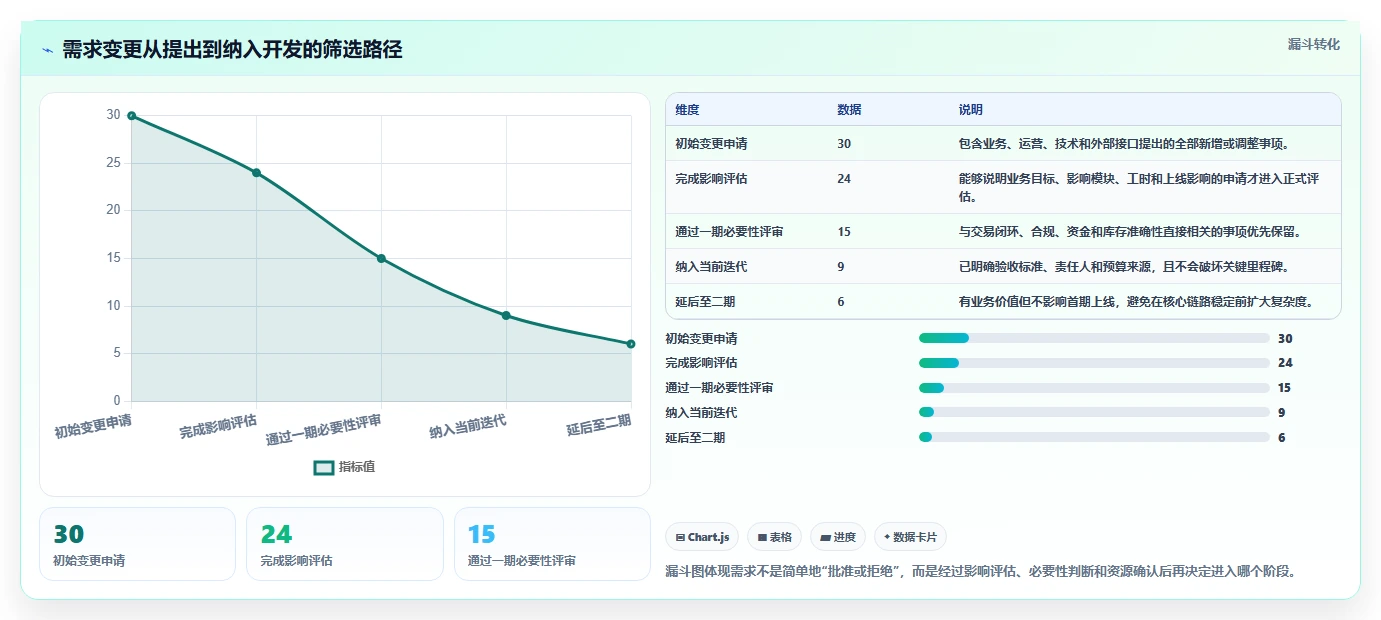Click the 维度 column header
1381x620 pixels.
[688, 109]
